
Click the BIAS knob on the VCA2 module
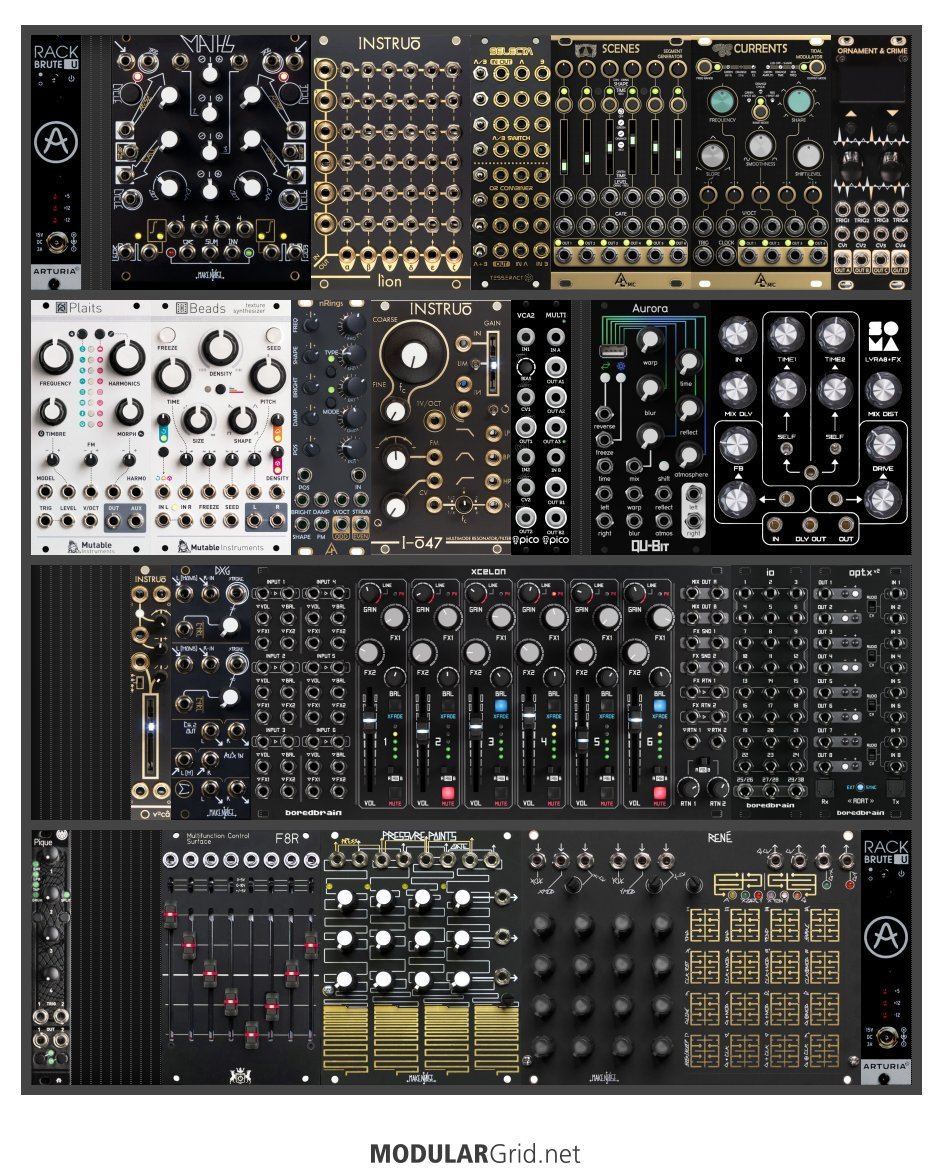526,367
